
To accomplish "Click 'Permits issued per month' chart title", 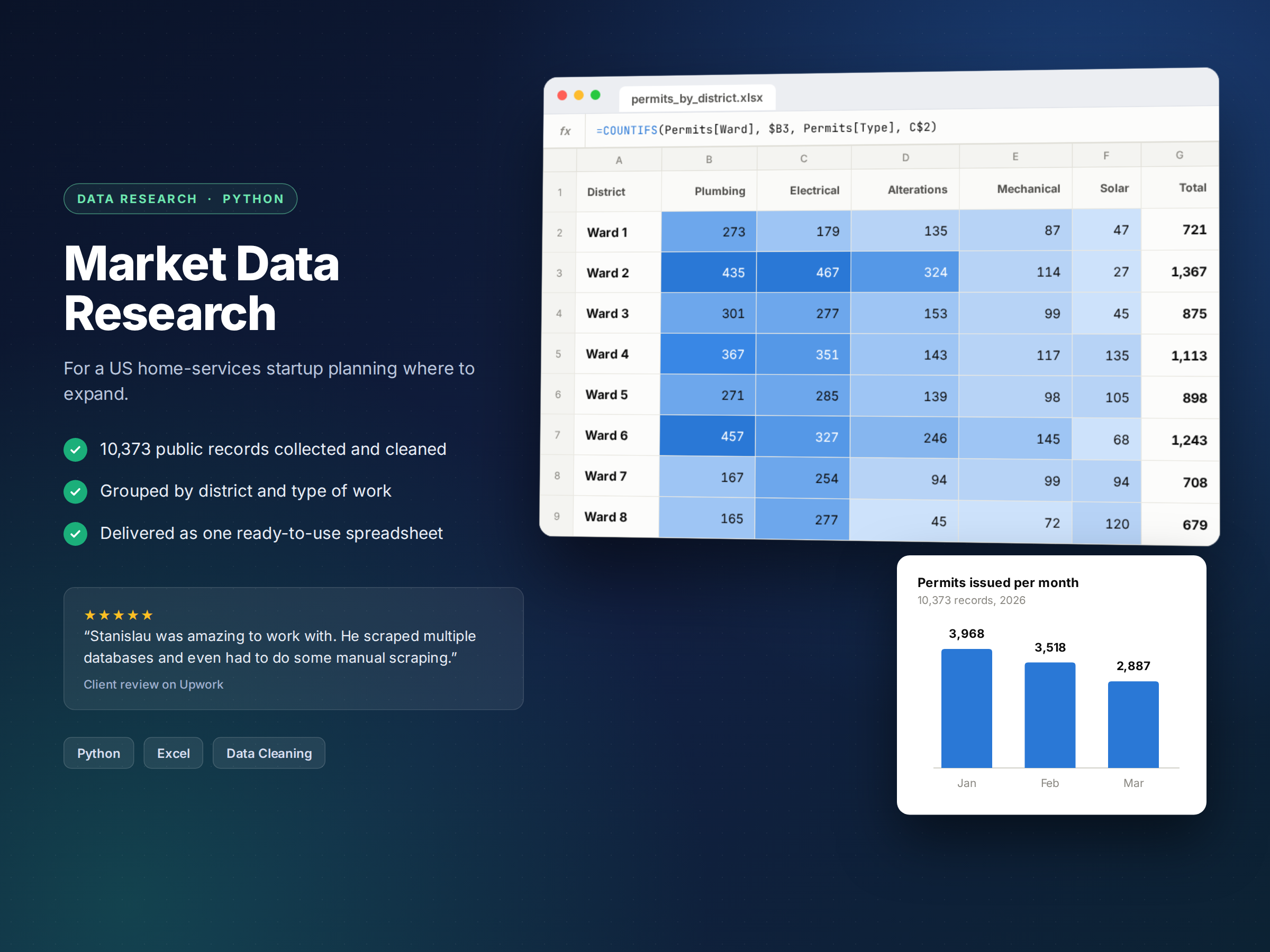I will coord(998,582).
